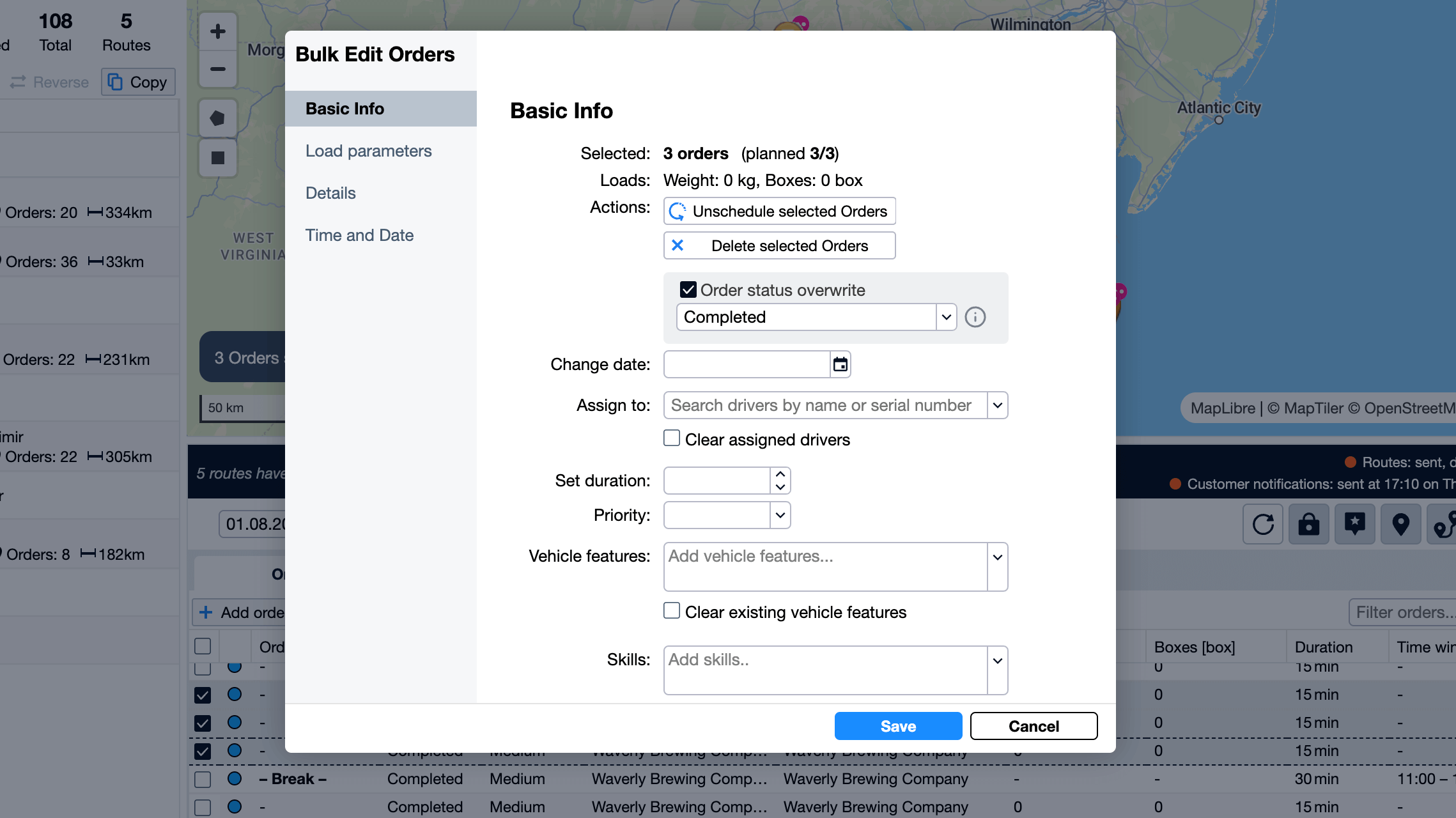1456x818 pixels.
Task: Click the lock routes icon
Action: 1308,524
